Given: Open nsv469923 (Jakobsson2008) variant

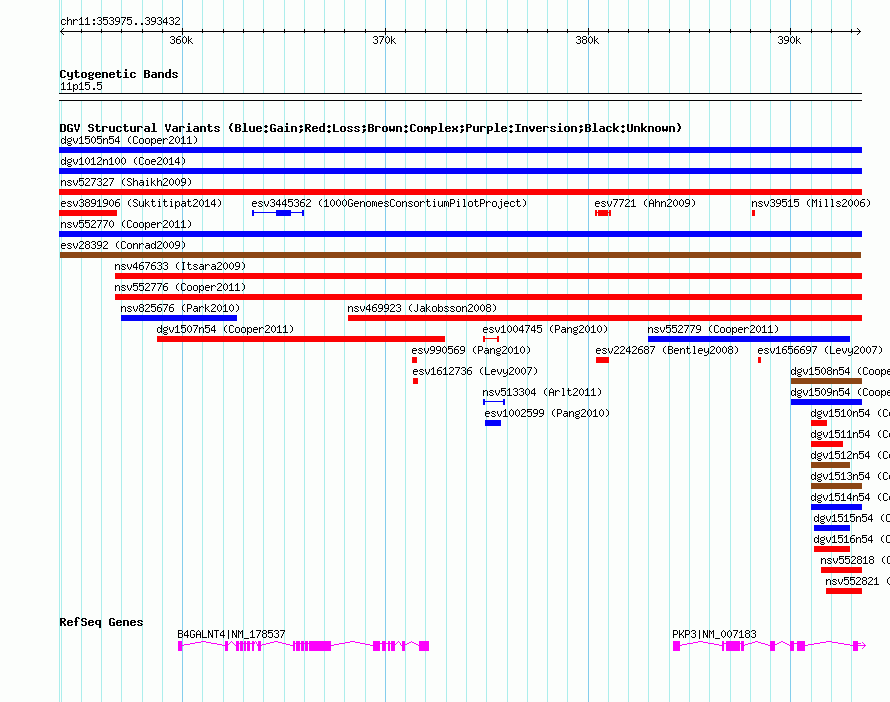Looking at the screenshot, I should 605,318.
